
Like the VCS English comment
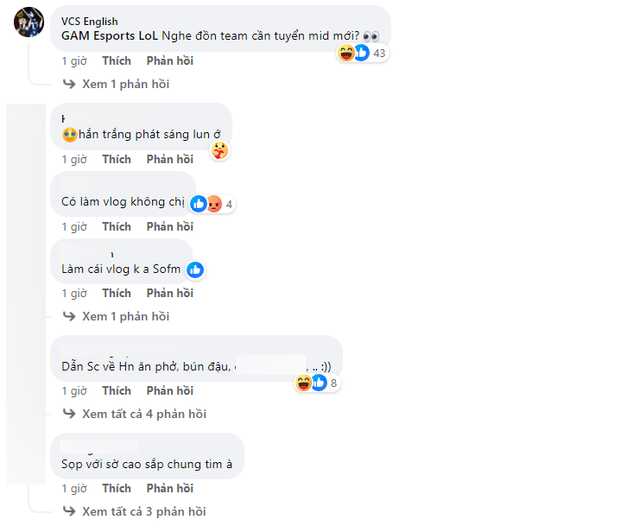(x=116, y=61)
